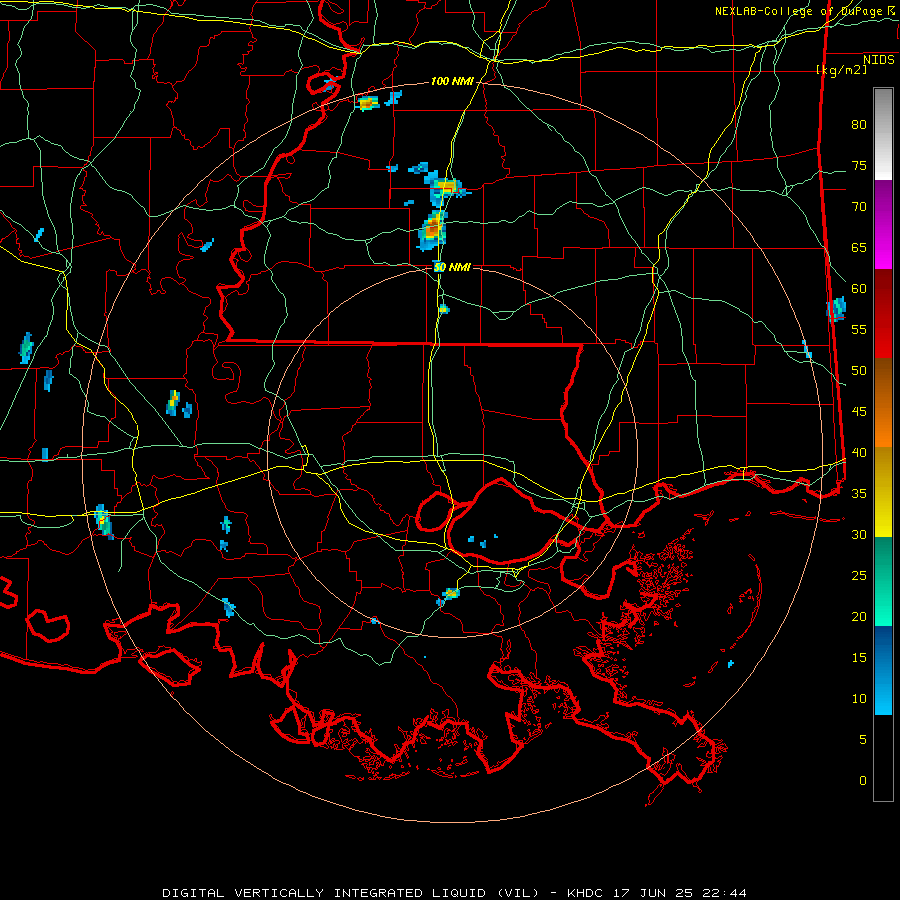
Task: Click the 65 value on the scale
Action: click(859, 248)
